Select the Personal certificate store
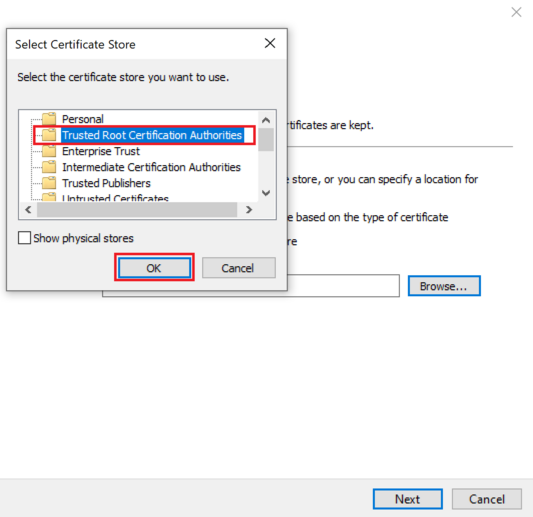533x517 pixels. 83,119
